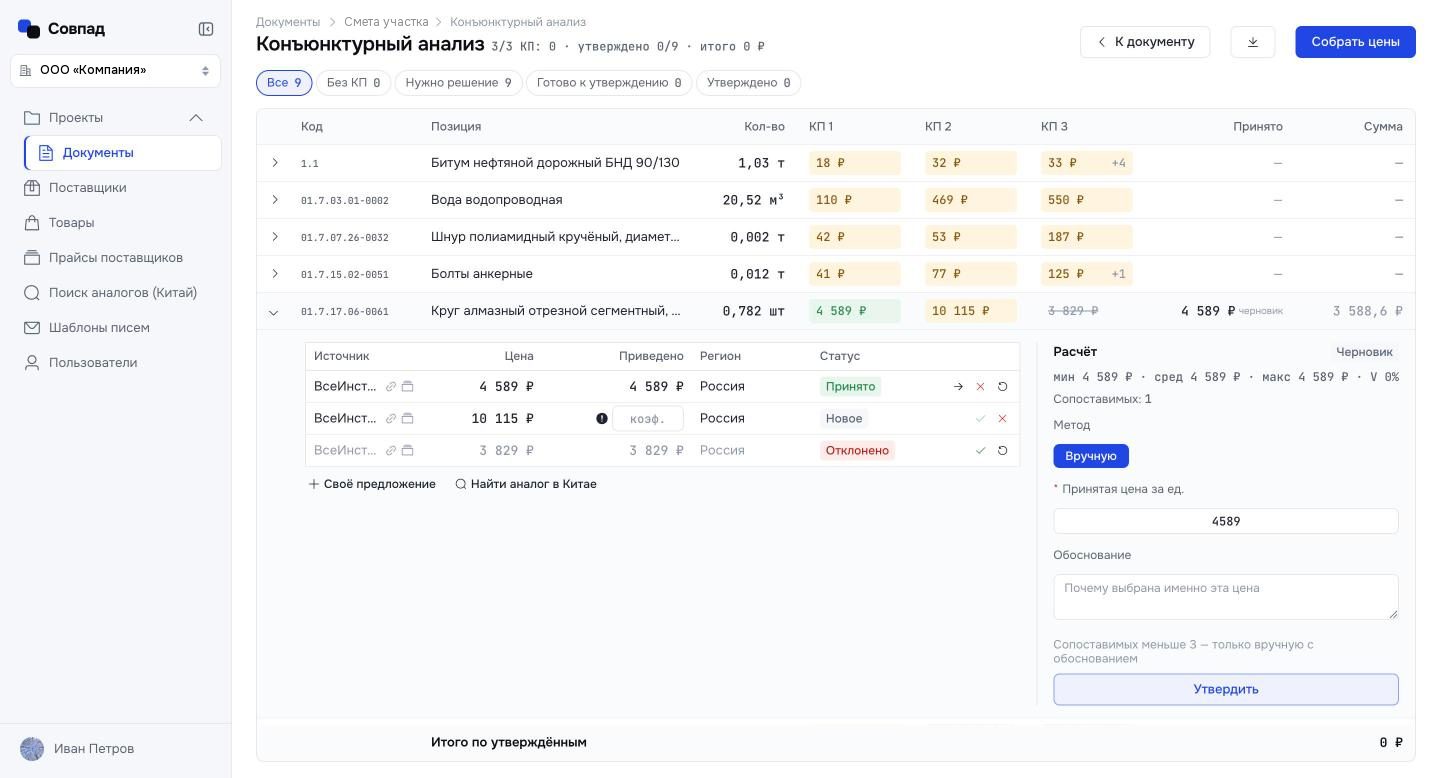Expand the Битум нефтяной дорожный row
The image size is (1440, 778).
pyautogui.click(x=275, y=163)
